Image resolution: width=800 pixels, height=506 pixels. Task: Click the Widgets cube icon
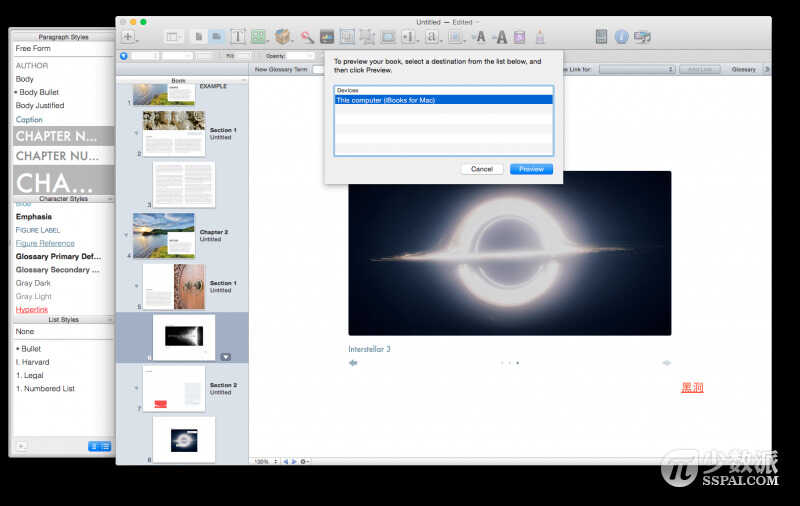283,37
